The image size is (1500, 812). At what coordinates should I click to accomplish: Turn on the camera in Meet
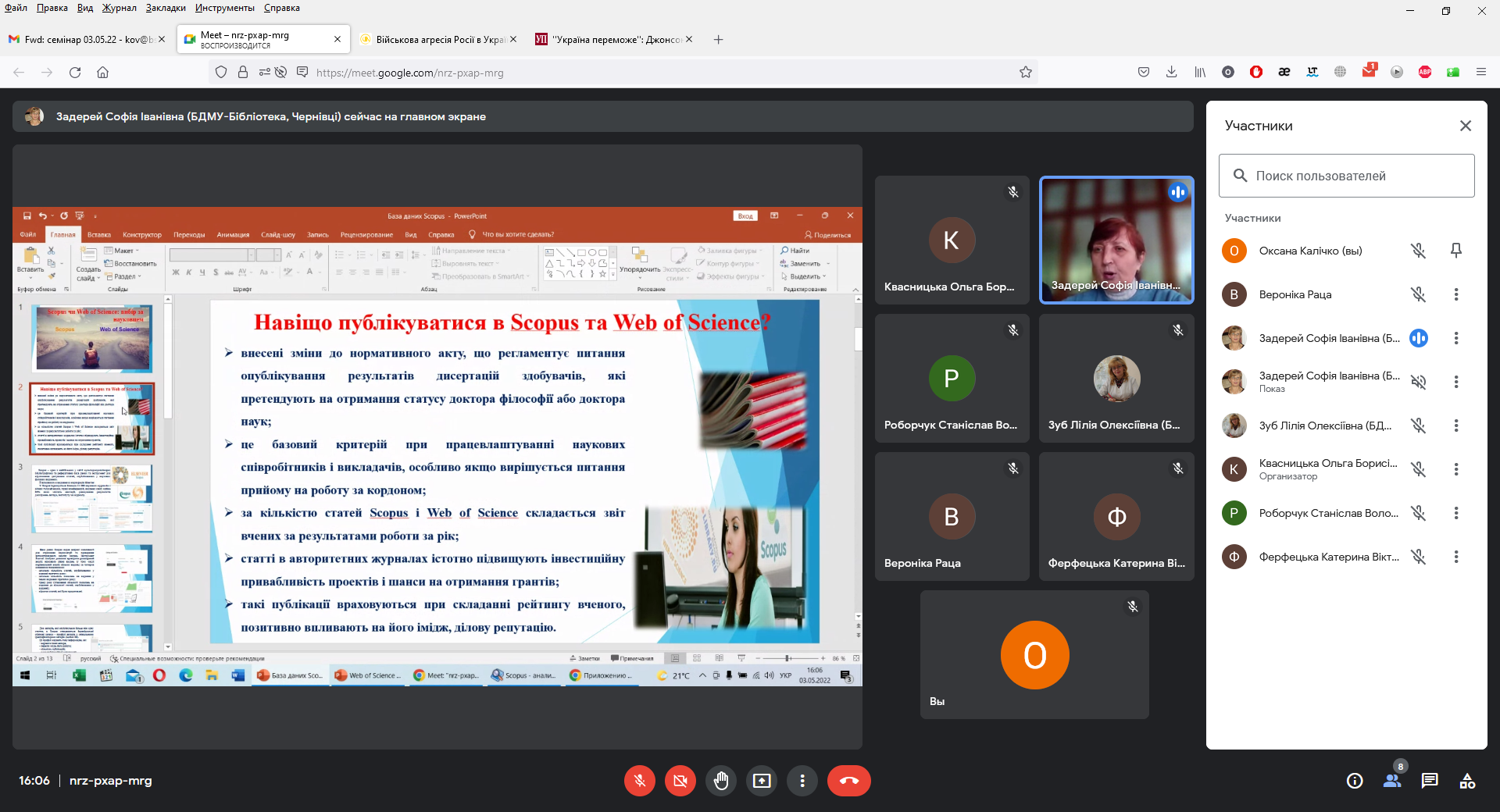pyautogui.click(x=680, y=781)
